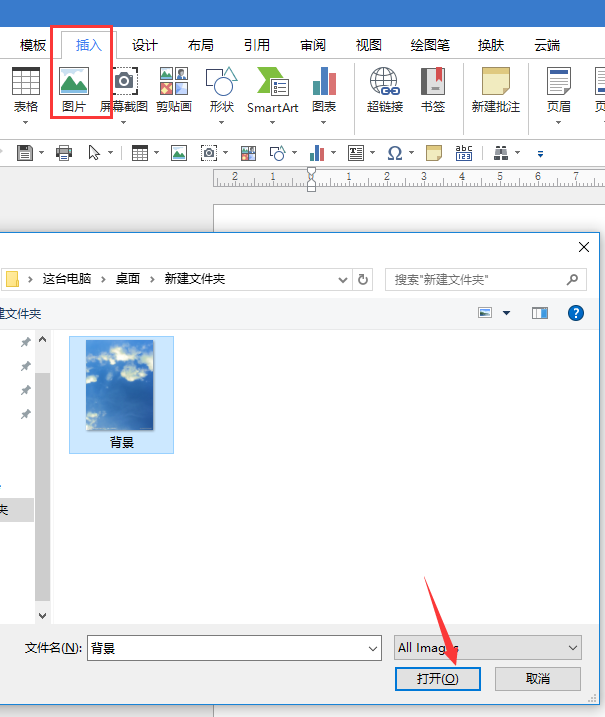Select the 屏幕截图 screenshot tool
Viewport: 605px width, 717px height.
coord(124,91)
